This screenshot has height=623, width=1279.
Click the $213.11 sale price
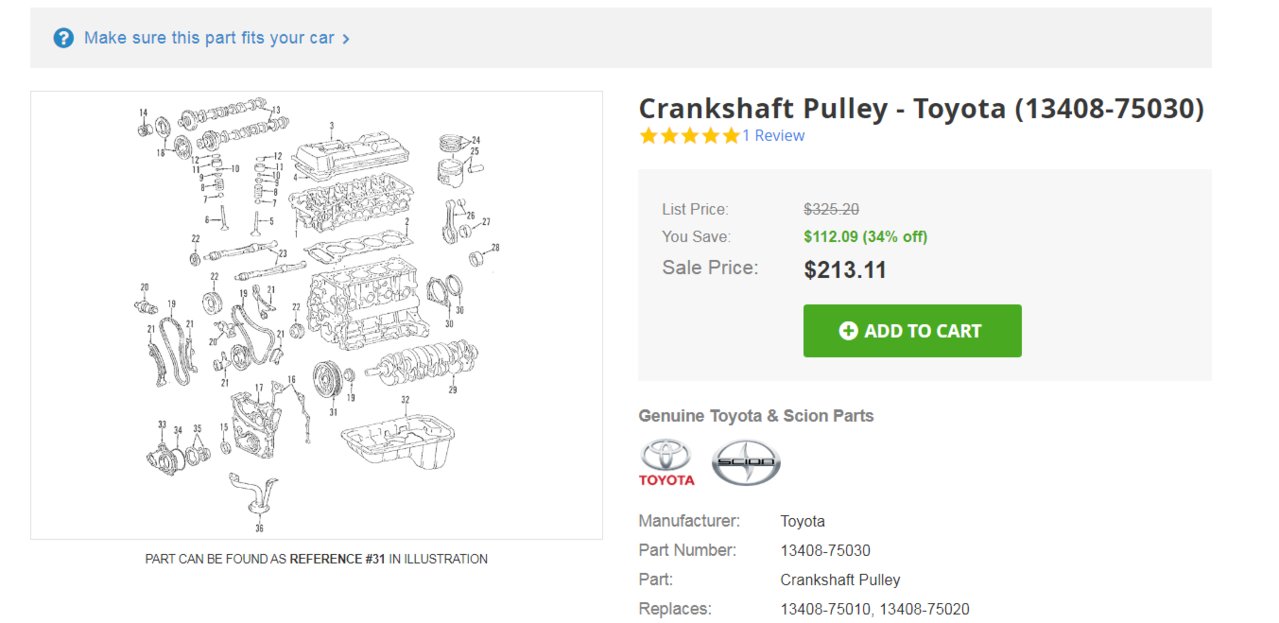pos(845,270)
